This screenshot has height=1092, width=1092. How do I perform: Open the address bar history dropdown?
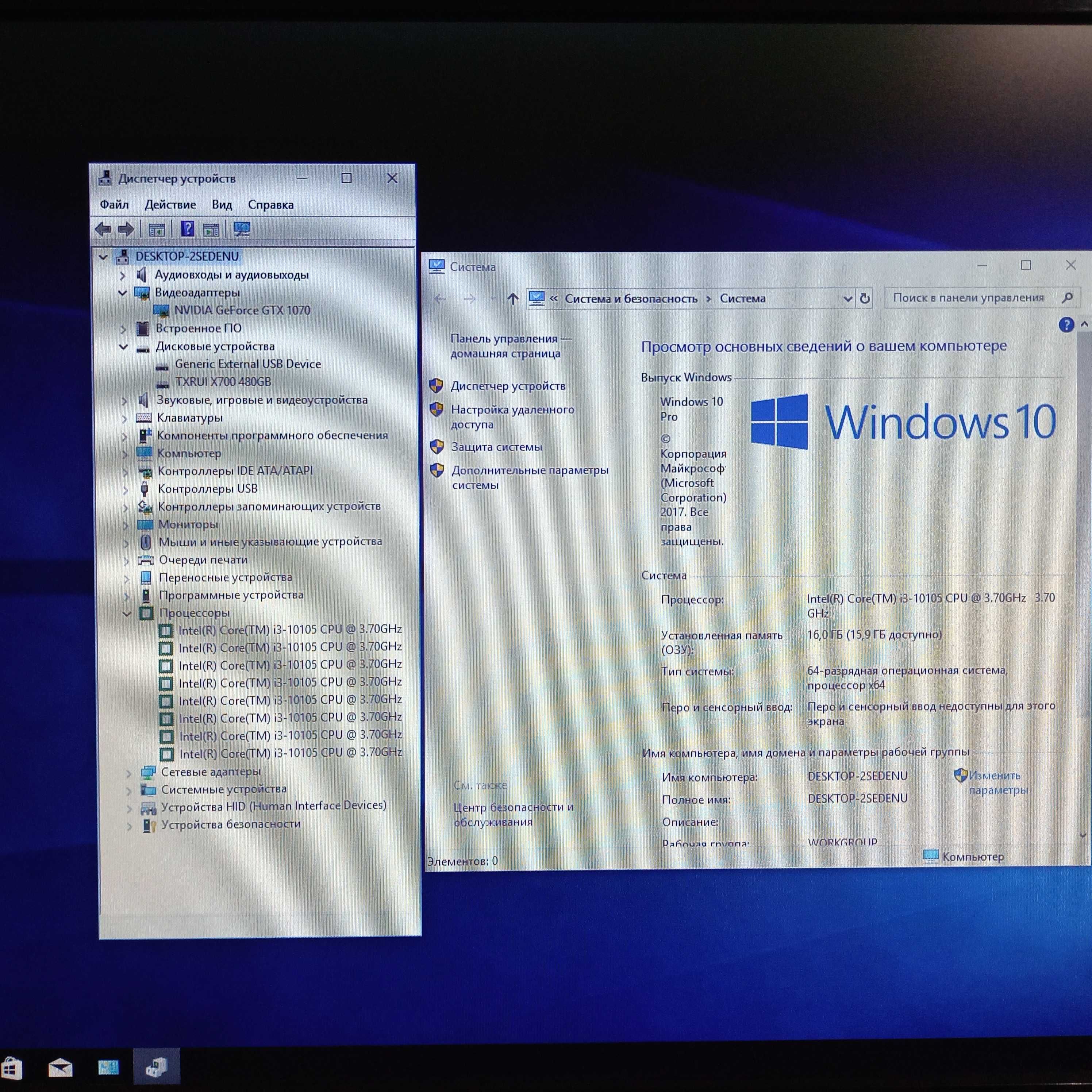(847, 299)
